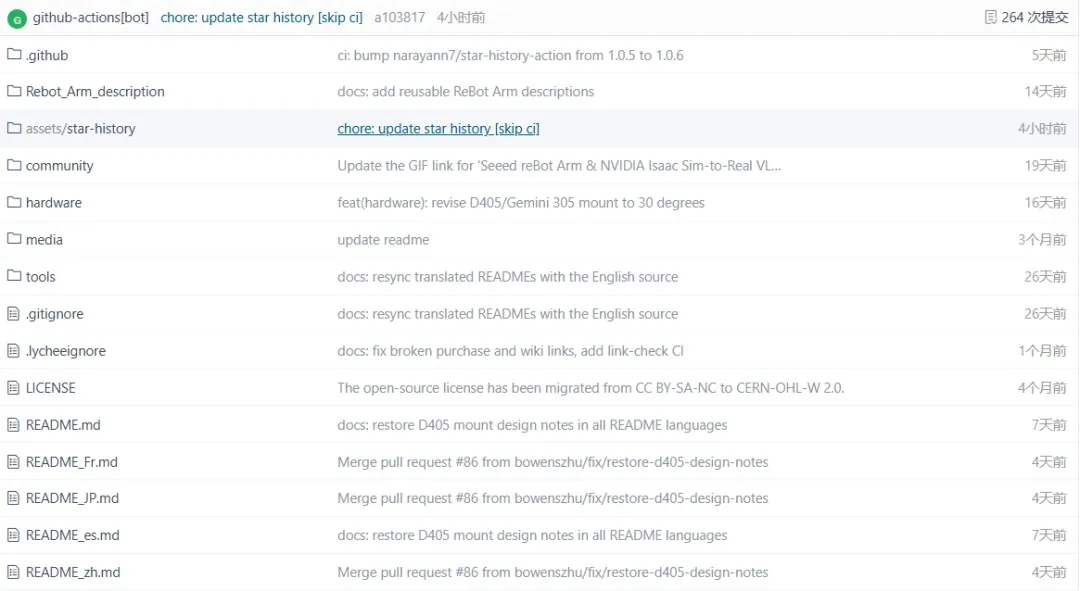Click the hardware folder icon

tap(14, 202)
